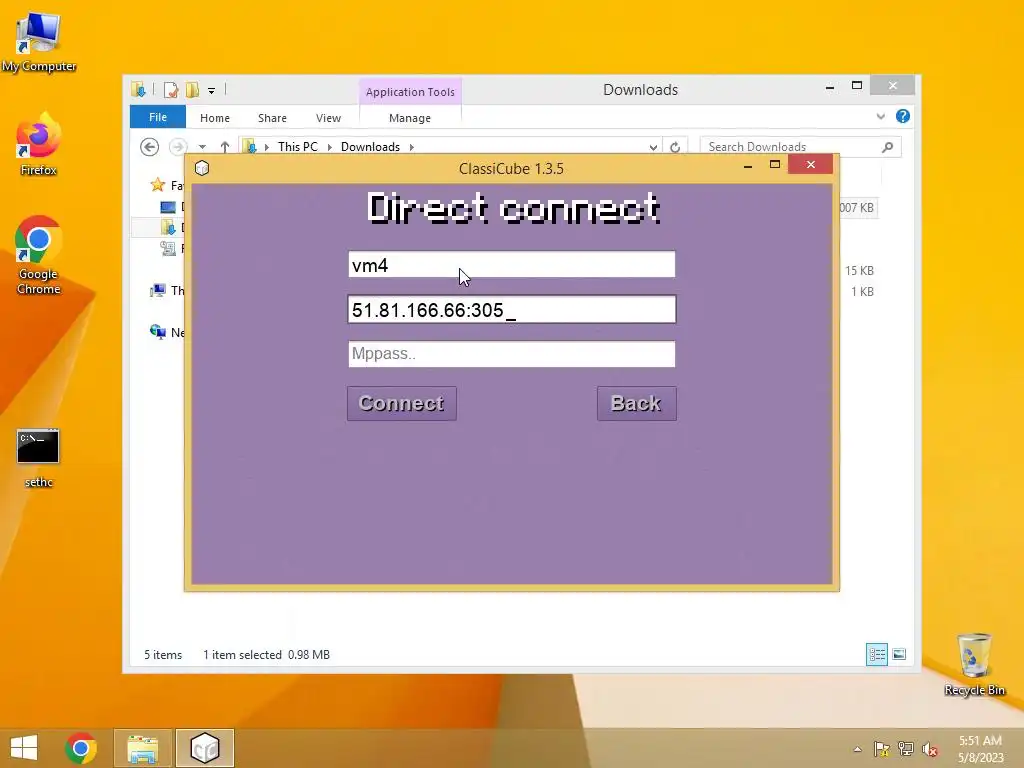Focus the IP address field with 51.81.166.66
Image resolution: width=1024 pixels, height=768 pixels.
click(x=511, y=310)
